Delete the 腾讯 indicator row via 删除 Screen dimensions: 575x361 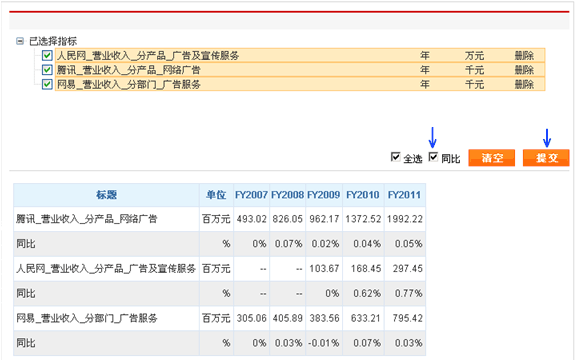pyautogui.click(x=524, y=70)
